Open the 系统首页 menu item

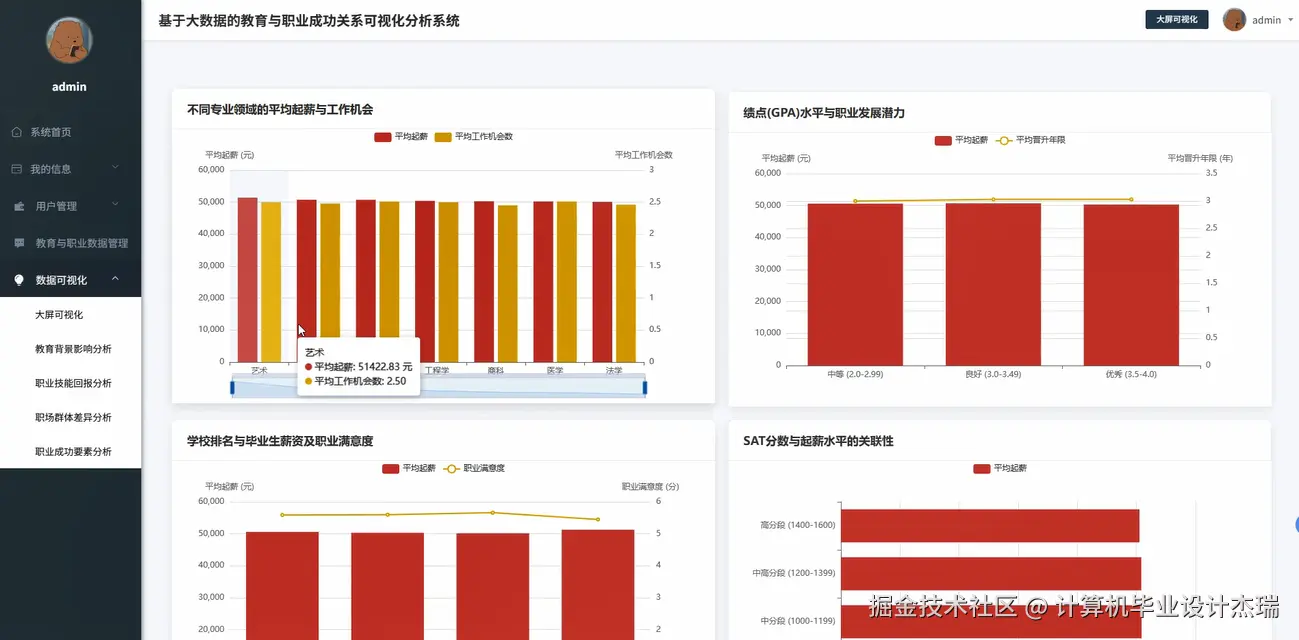(x=70, y=132)
